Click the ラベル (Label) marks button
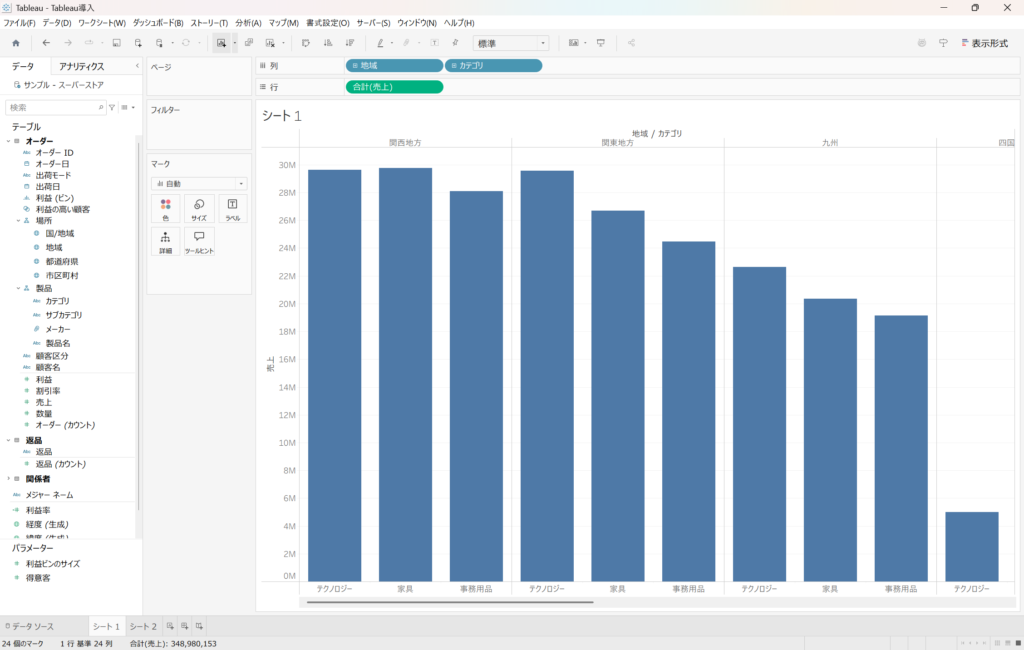This screenshot has width=1024, height=650. (232, 208)
